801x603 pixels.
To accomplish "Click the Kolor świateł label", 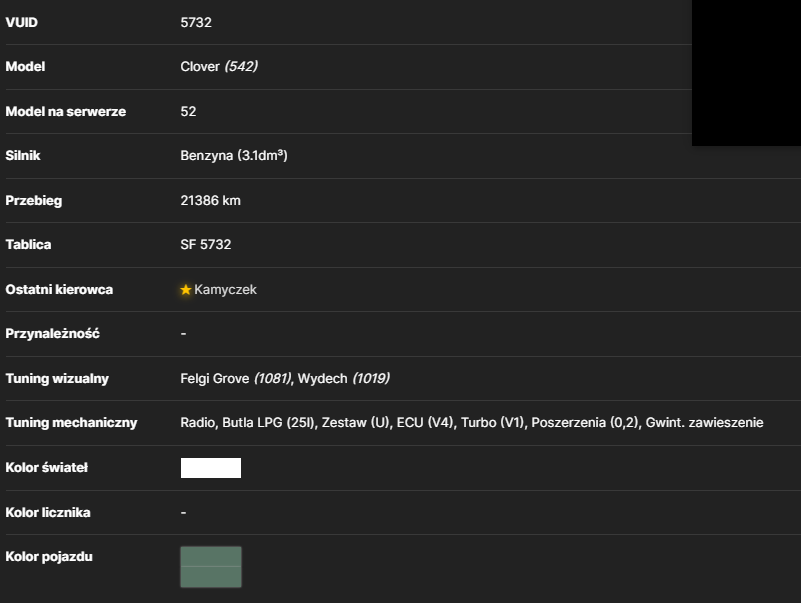I will (46, 468).
